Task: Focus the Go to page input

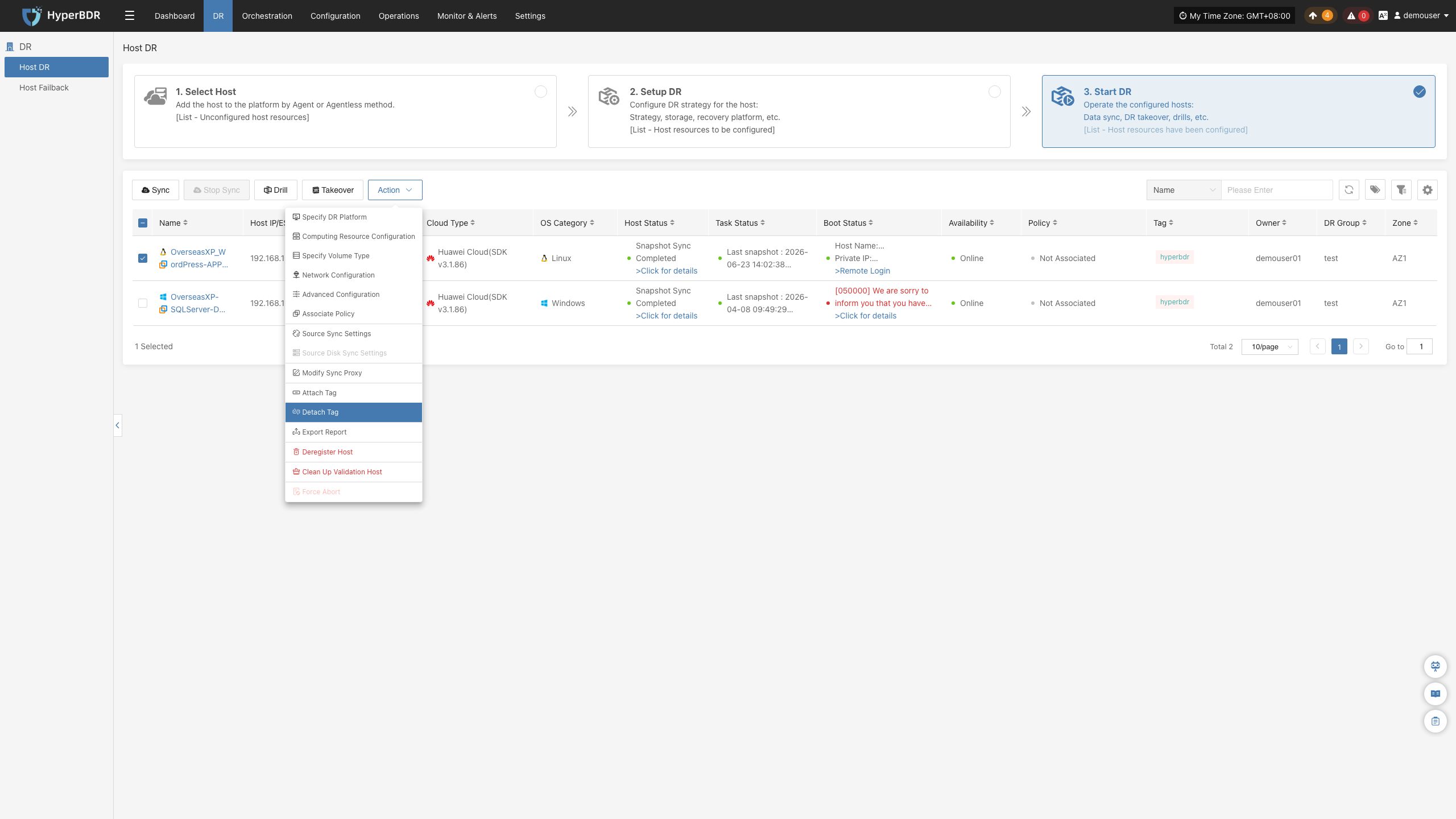Action: tap(1420, 346)
